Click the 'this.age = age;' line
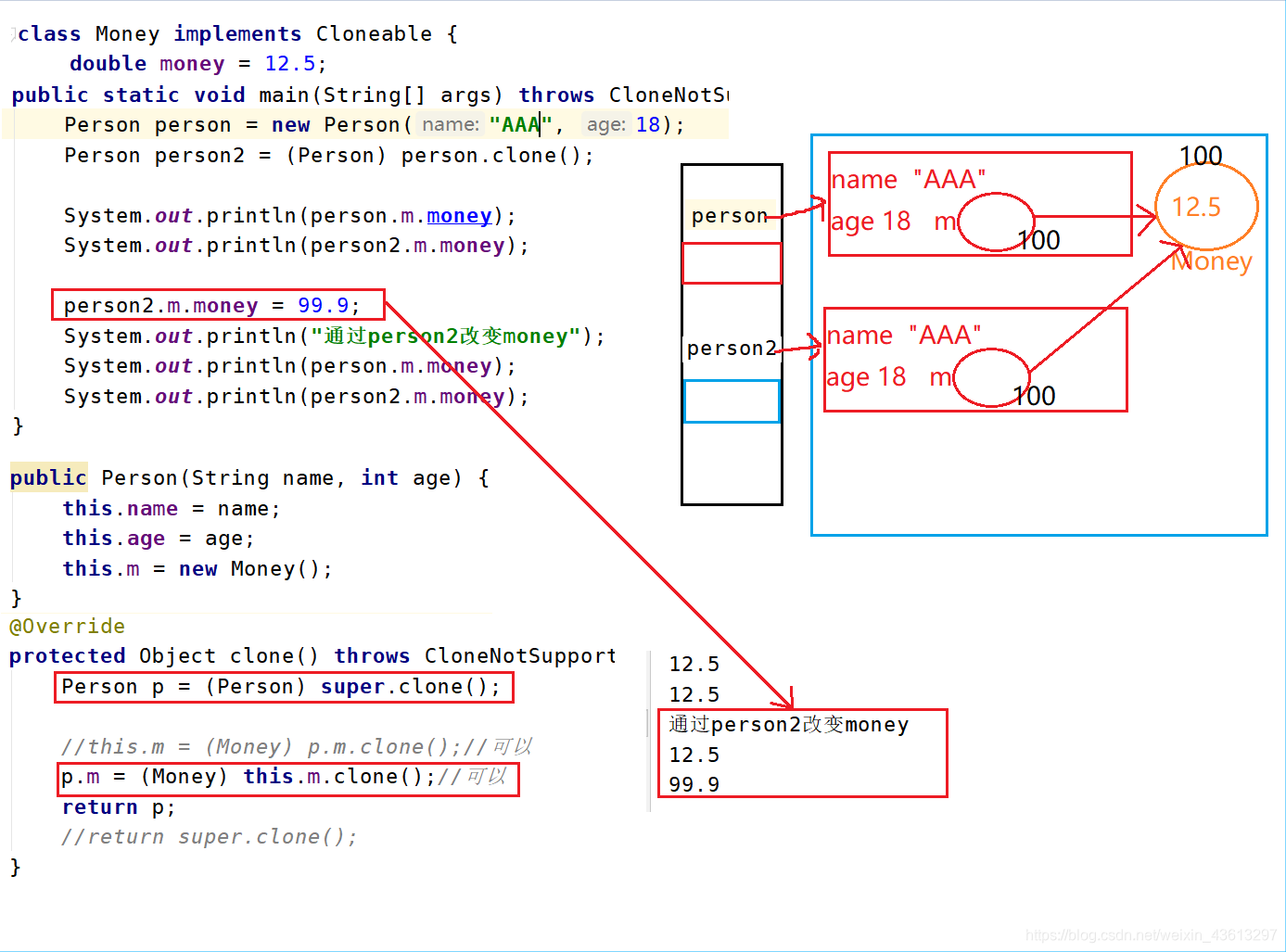The width and height of the screenshot is (1286, 952). point(159,539)
